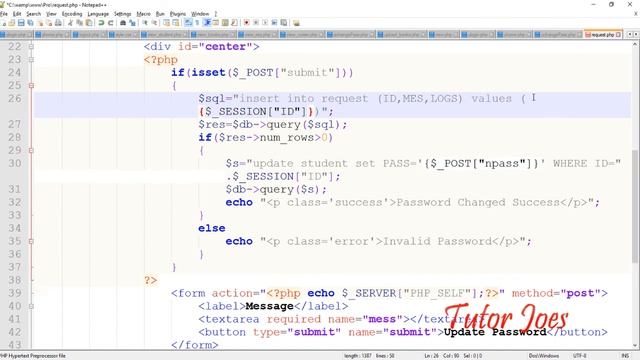Close the request.php tab

pos(619,35)
